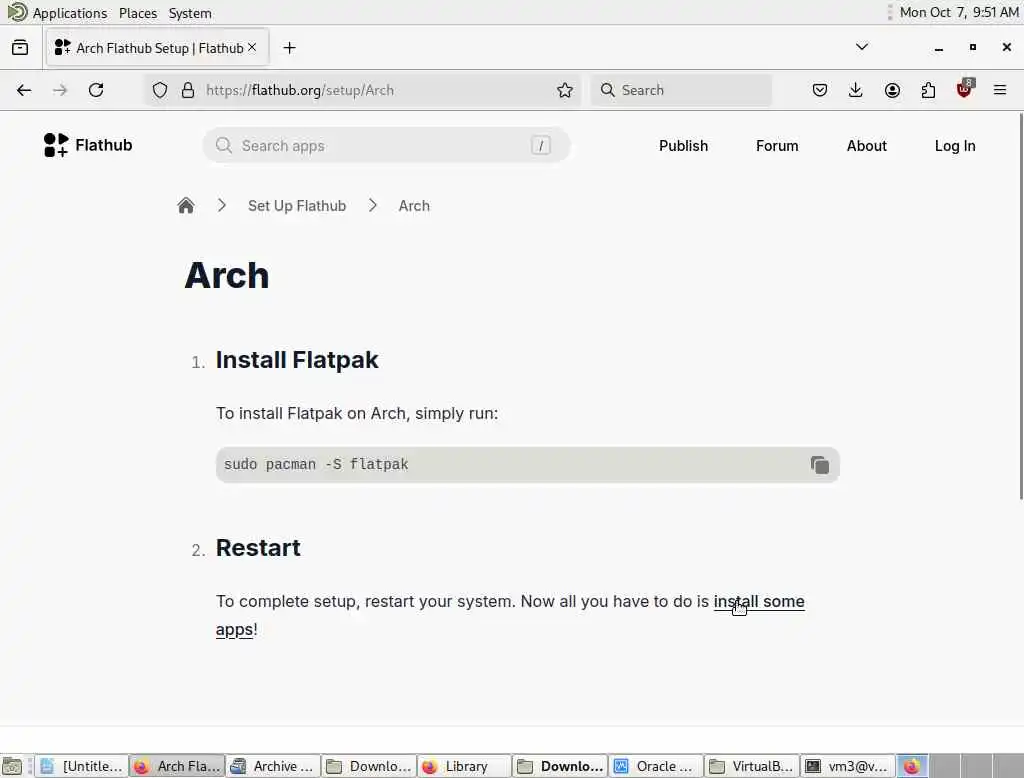
Task: Open Save to Pocket icon
Action: [x=820, y=90]
